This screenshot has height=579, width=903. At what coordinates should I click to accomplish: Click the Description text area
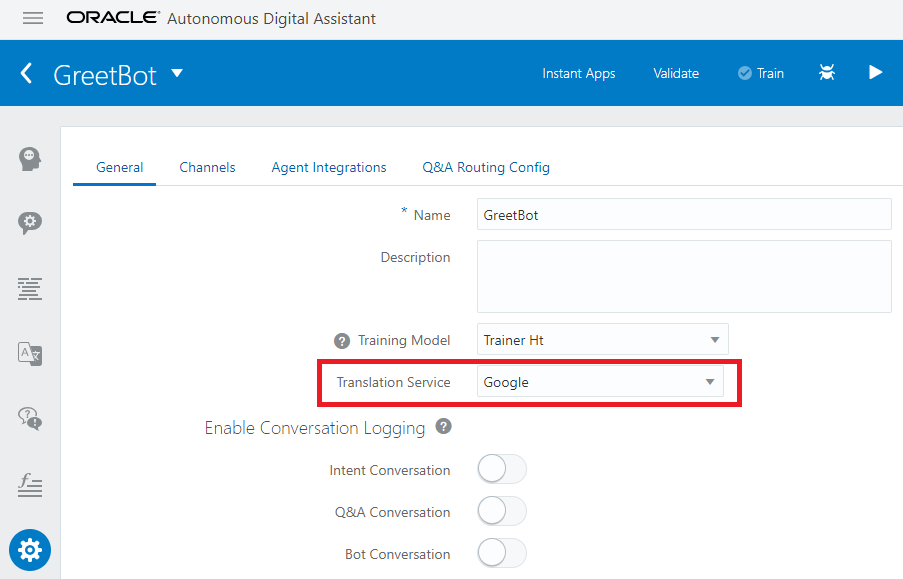point(684,277)
